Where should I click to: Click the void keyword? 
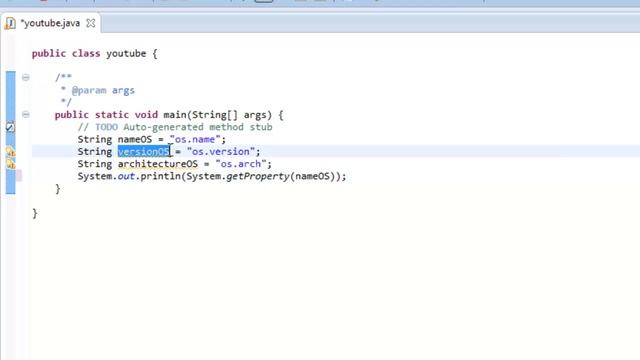coord(146,115)
